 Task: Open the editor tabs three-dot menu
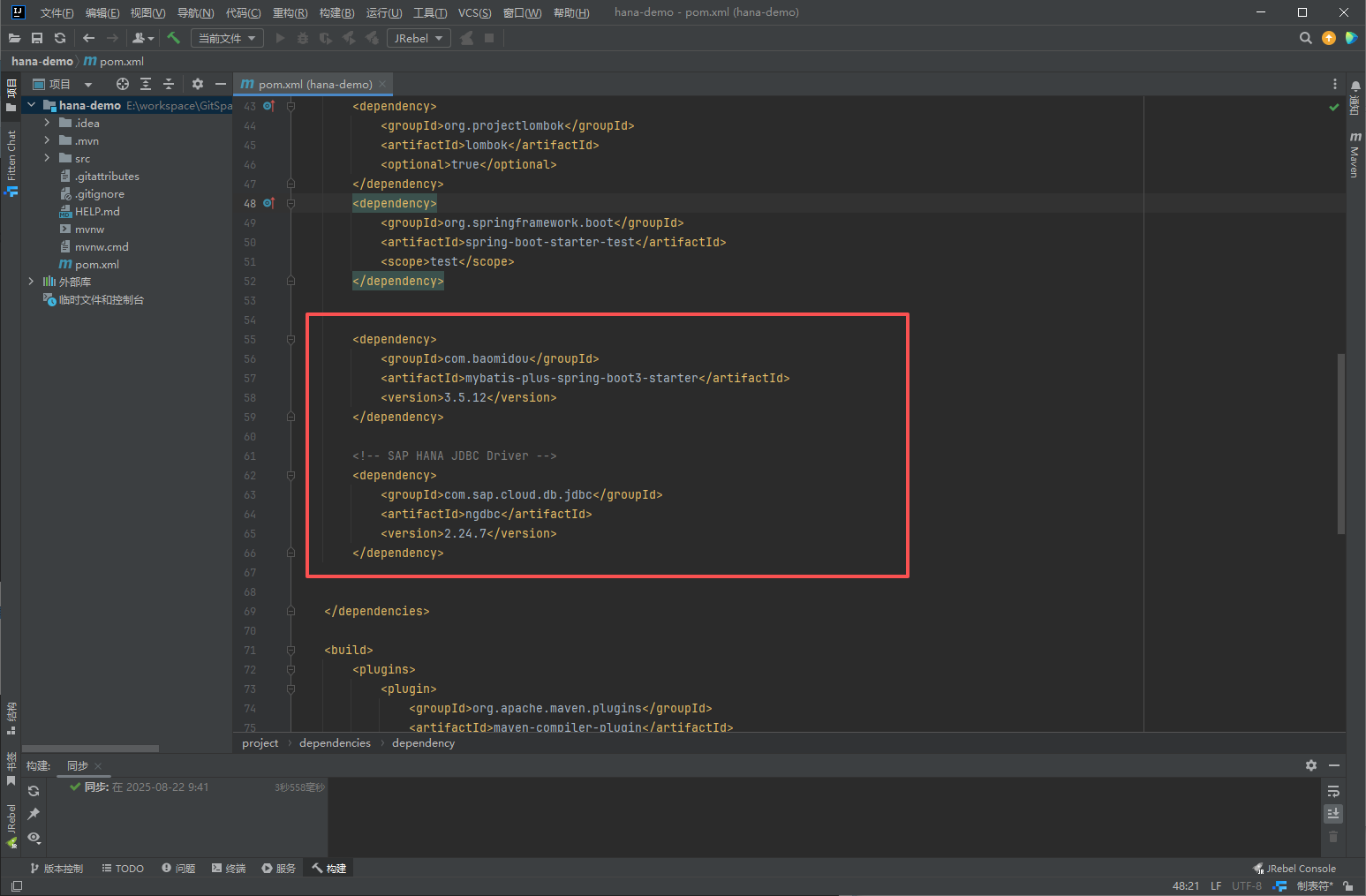click(x=1334, y=84)
